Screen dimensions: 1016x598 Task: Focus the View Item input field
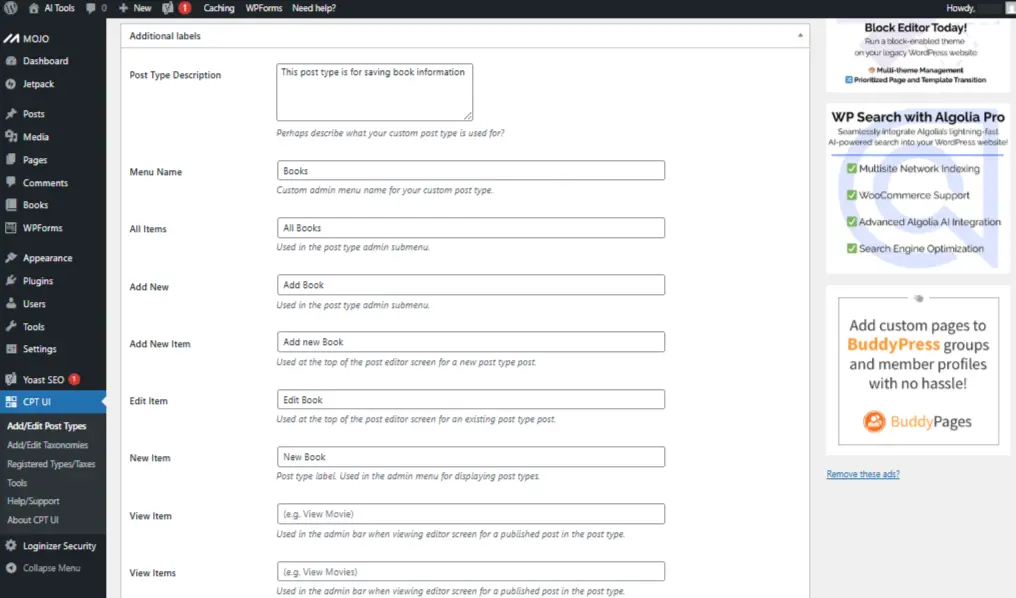click(470, 514)
